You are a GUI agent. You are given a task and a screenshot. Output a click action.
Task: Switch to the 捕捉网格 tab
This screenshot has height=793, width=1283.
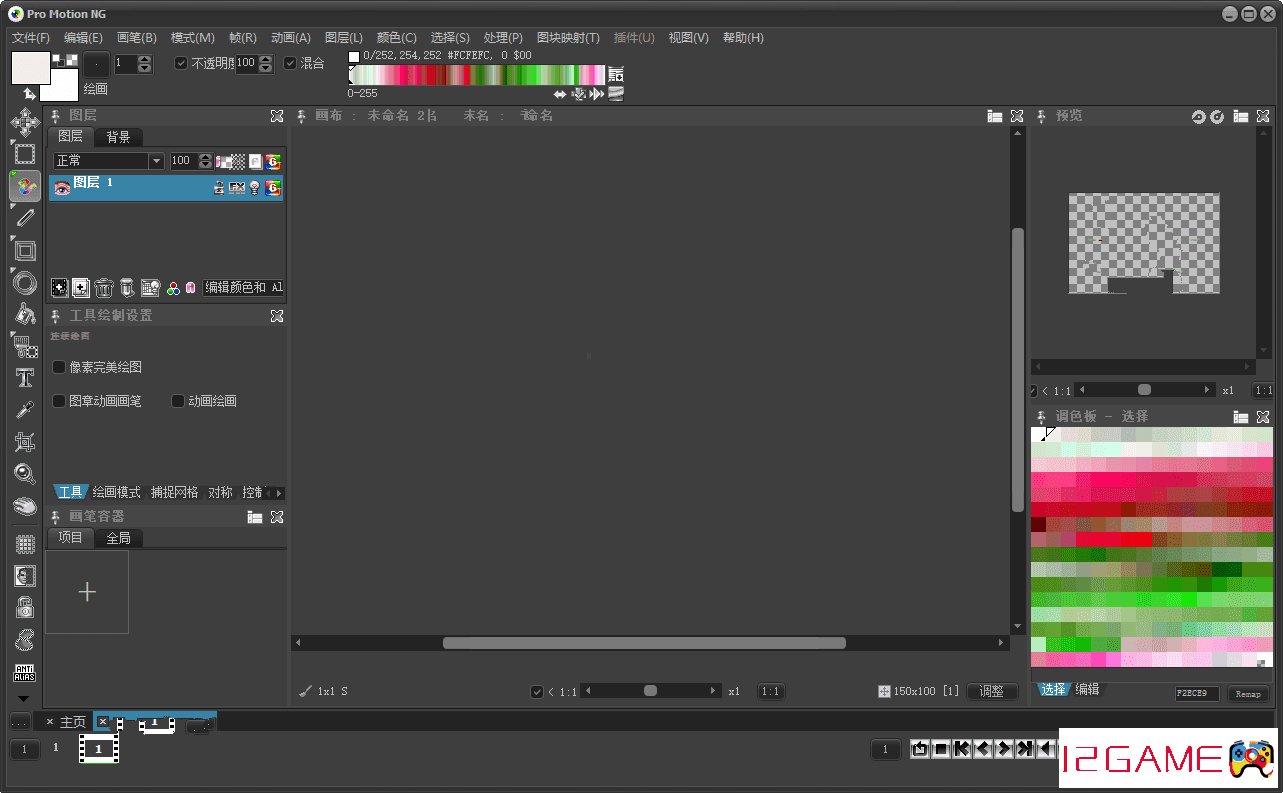(x=175, y=493)
